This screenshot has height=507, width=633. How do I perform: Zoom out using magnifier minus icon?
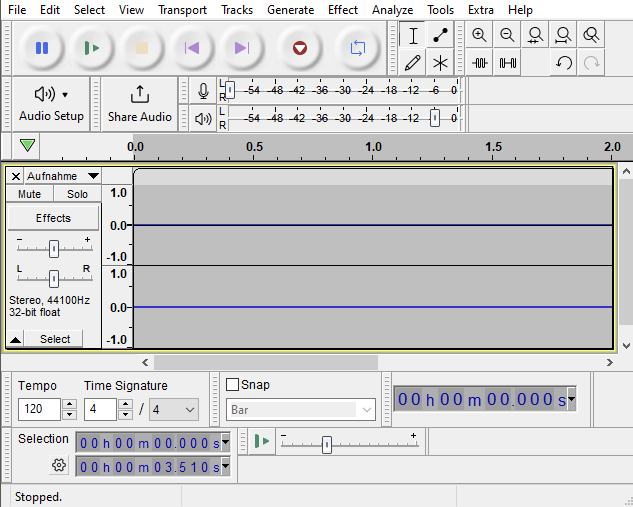(x=507, y=35)
